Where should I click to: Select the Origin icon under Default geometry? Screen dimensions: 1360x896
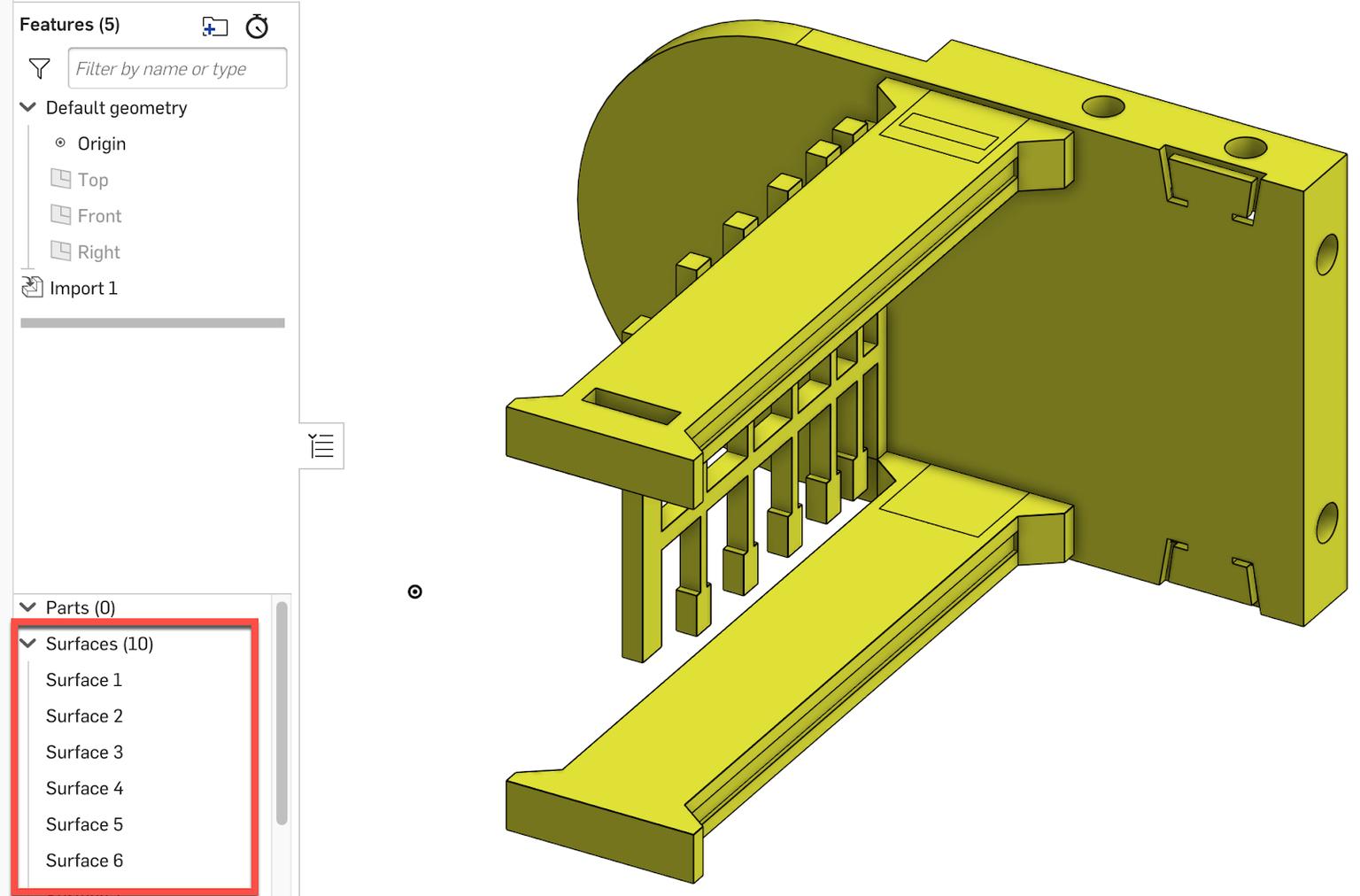click(x=60, y=143)
